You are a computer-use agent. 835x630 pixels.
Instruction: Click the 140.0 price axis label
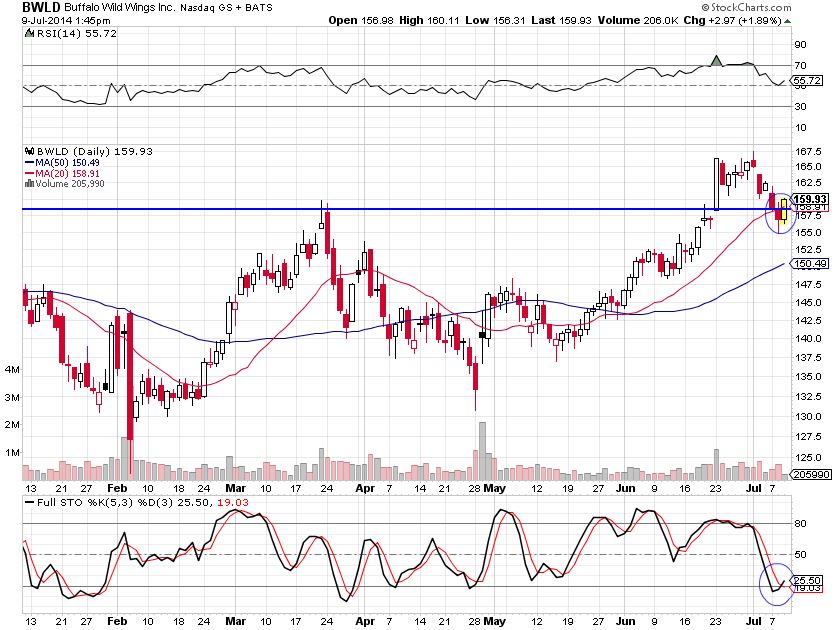pyautogui.click(x=808, y=339)
